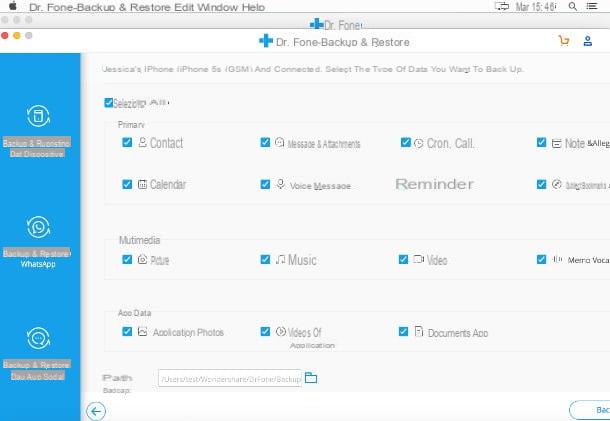Click the call history clock icon
The image size is (610, 421).
[418, 143]
